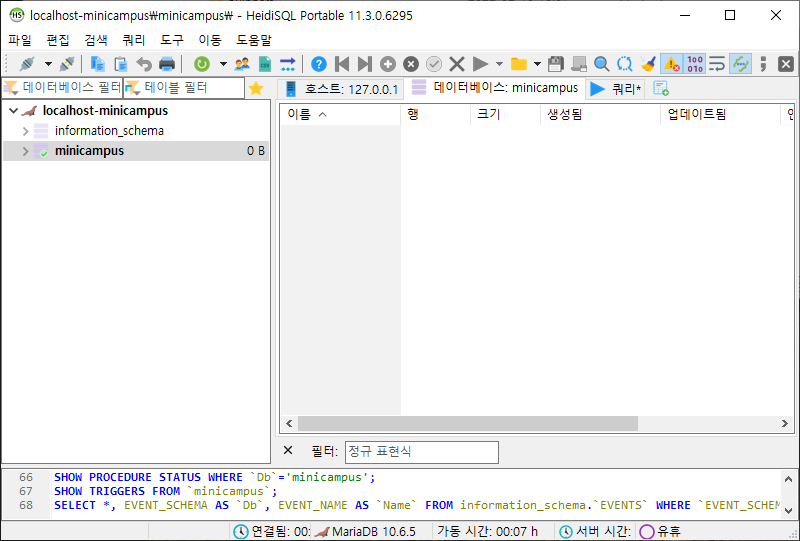This screenshot has height=541, width=800.
Task: Run query with gray play icon
Action: pos(480,64)
